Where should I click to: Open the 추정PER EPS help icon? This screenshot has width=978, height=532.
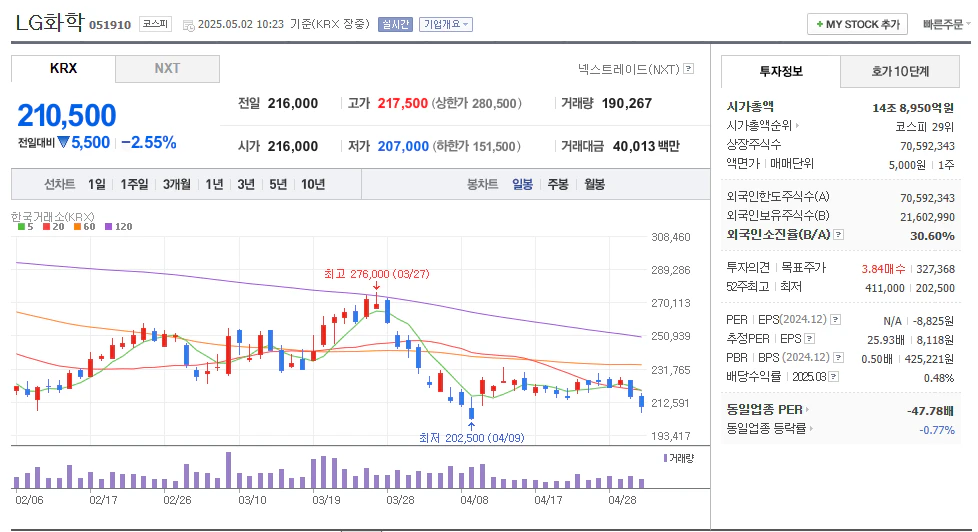pyautogui.click(x=810, y=339)
